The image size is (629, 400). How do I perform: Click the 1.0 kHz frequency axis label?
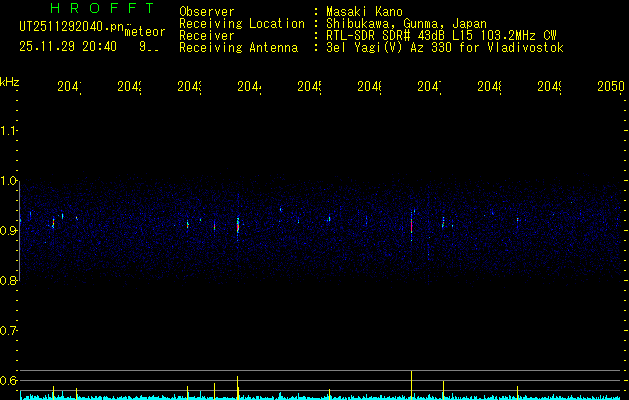(x=8, y=181)
